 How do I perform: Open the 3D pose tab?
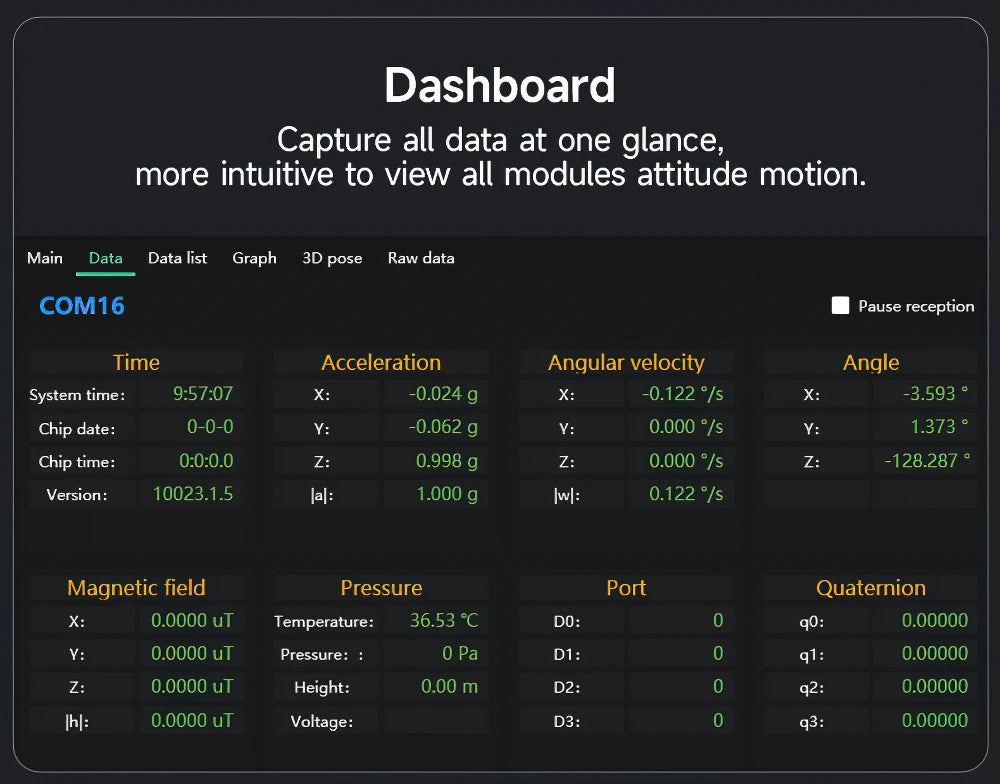pos(332,258)
